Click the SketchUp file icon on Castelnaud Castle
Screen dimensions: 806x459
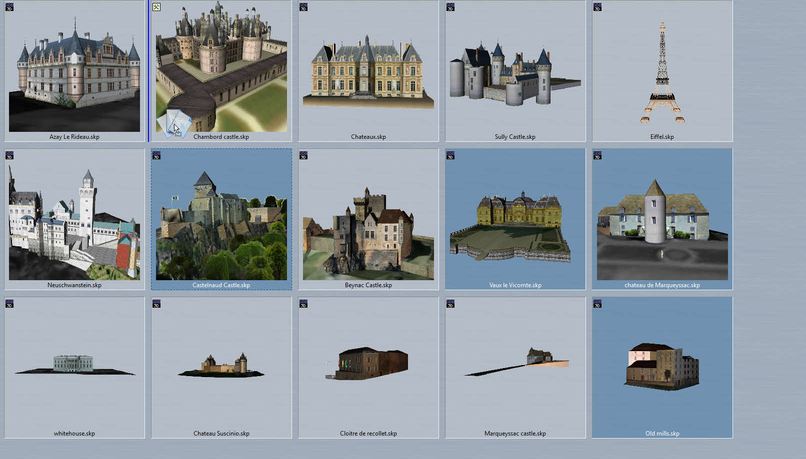pyautogui.click(x=157, y=155)
